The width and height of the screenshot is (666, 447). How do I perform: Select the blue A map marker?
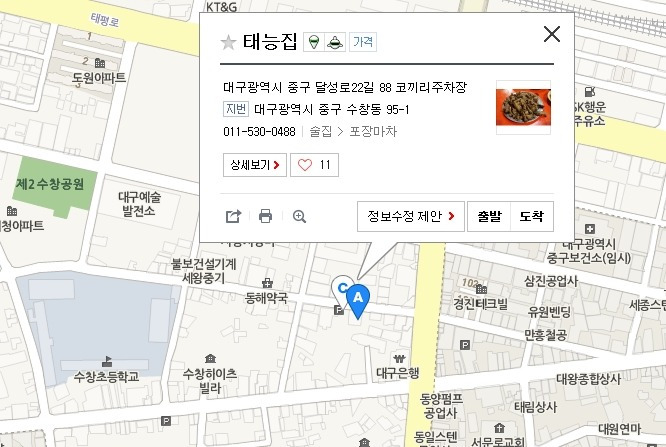pos(358,301)
